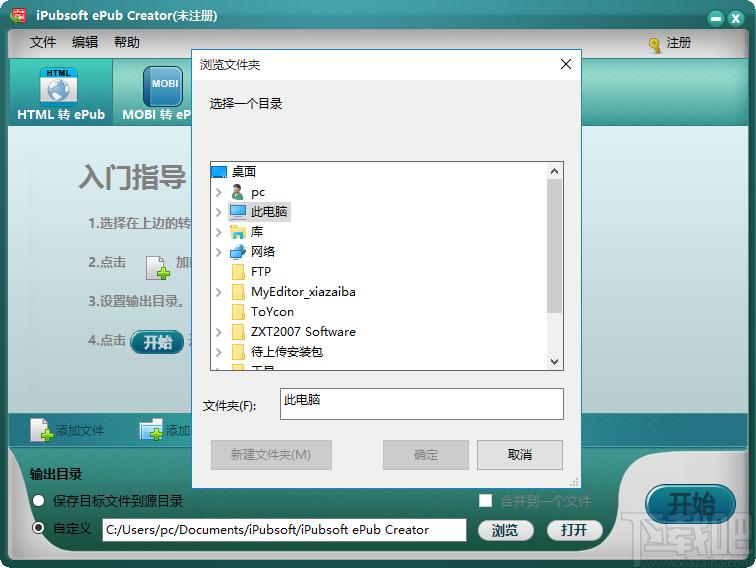This screenshot has height=568, width=756.
Task: Click the 开始 button shown in guide step 4
Action: point(157,342)
